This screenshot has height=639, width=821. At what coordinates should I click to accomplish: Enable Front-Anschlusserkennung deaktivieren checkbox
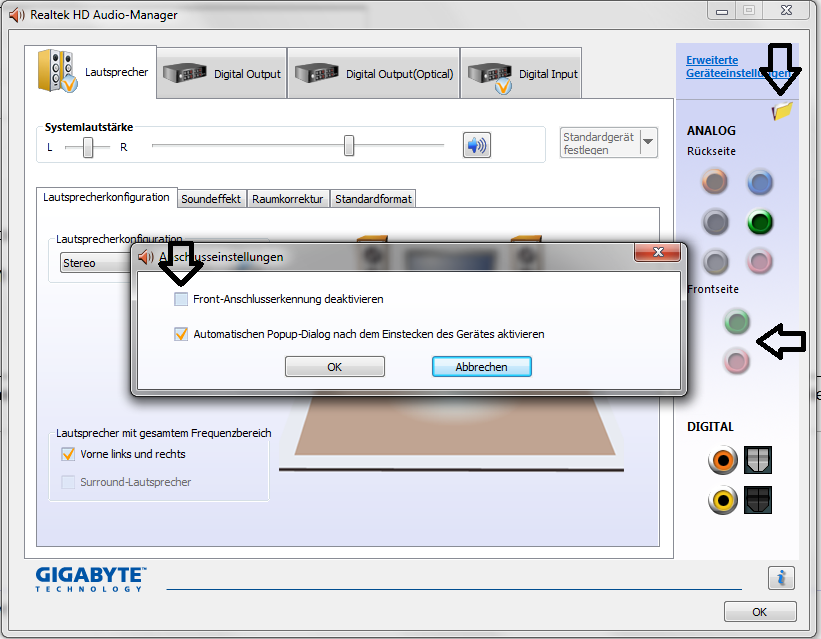pyautogui.click(x=181, y=299)
